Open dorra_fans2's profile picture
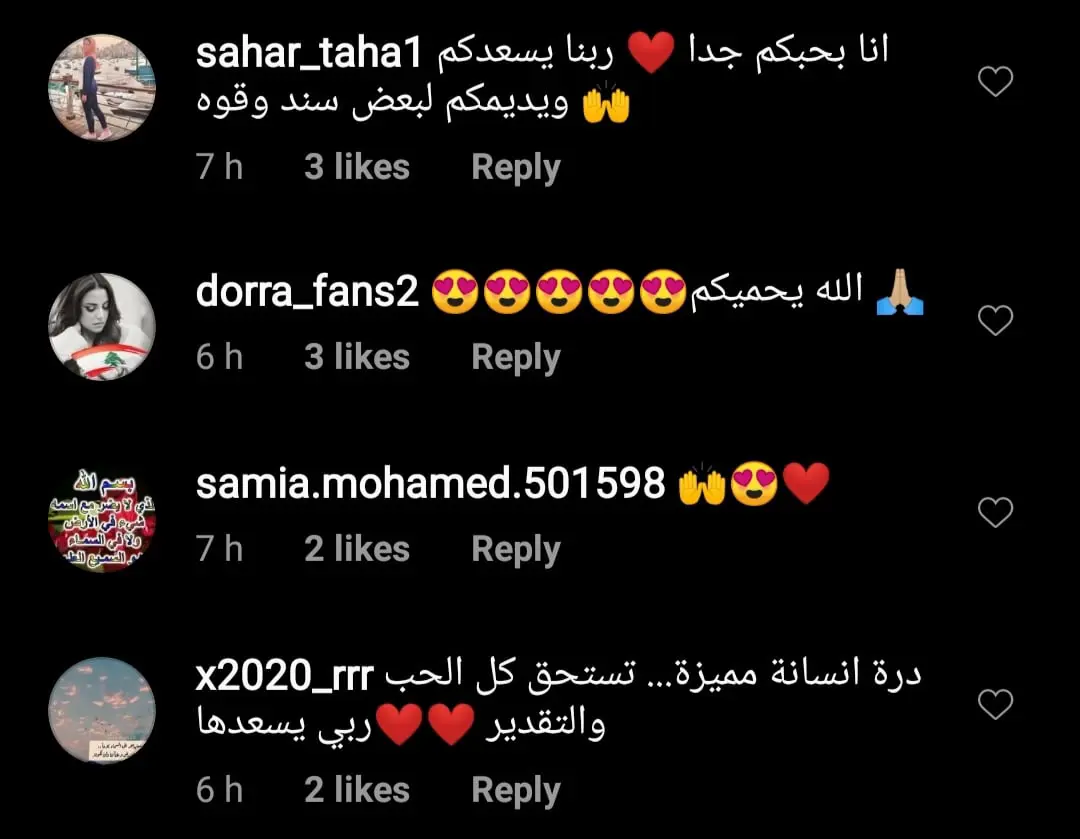Viewport: 1080px width, 839px height. [102, 327]
